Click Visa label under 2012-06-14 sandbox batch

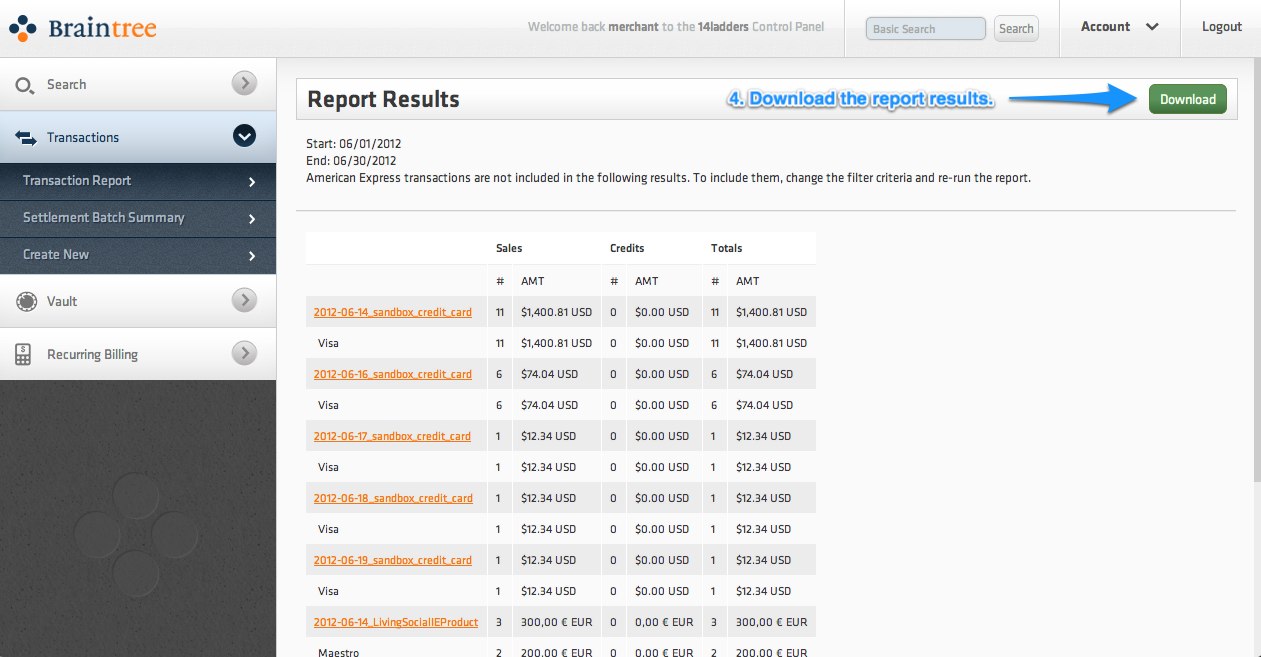pos(328,343)
